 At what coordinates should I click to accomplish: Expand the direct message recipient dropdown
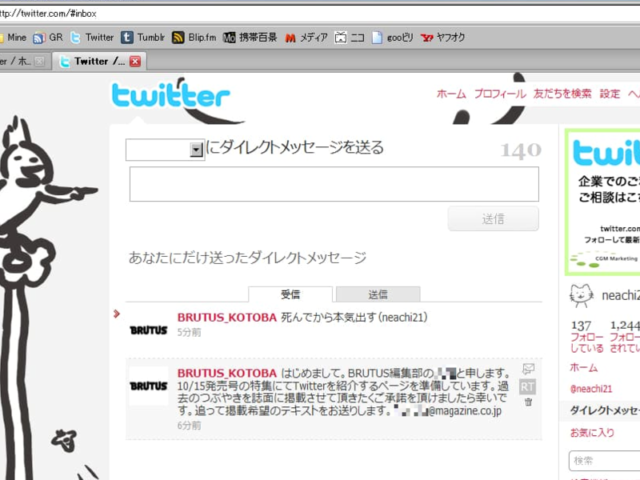click(196, 149)
